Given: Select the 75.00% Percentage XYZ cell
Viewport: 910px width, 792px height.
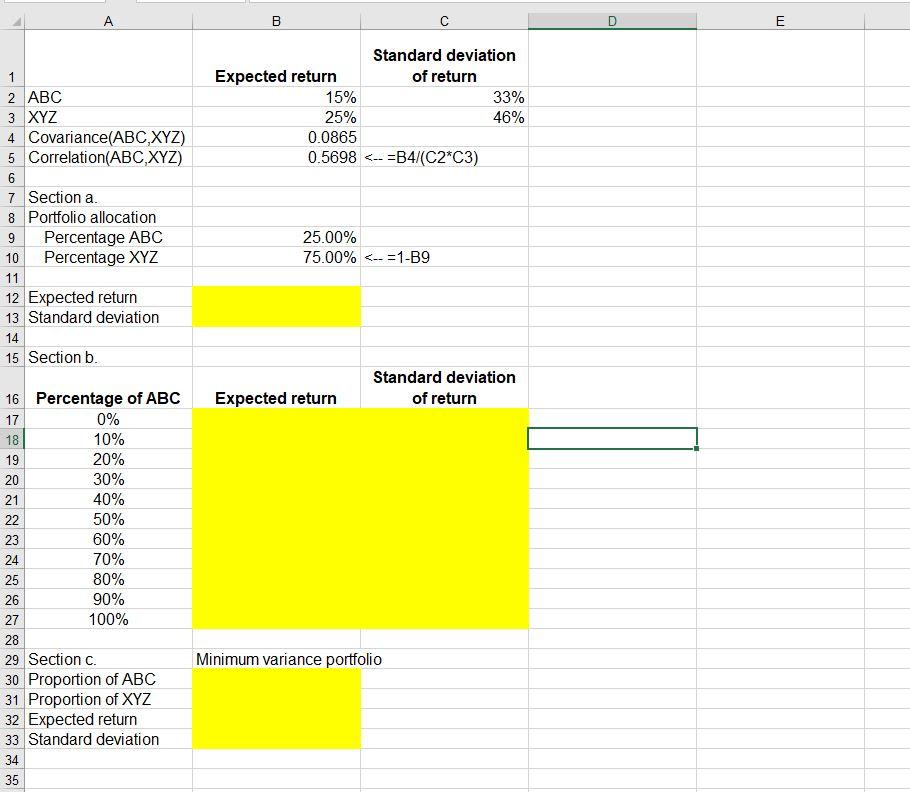Looking at the screenshot, I should tap(275, 257).
